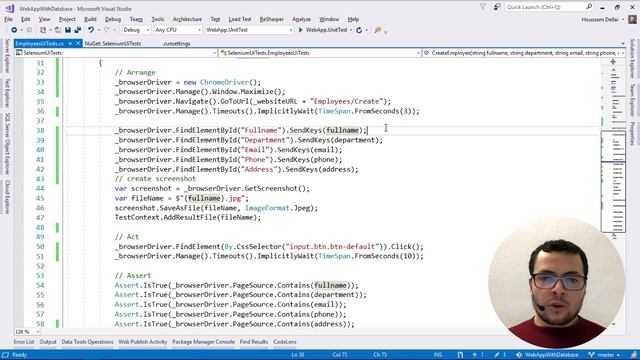Open the ReSharper menu
Screen dimensions: 640x360
pos(271,19)
